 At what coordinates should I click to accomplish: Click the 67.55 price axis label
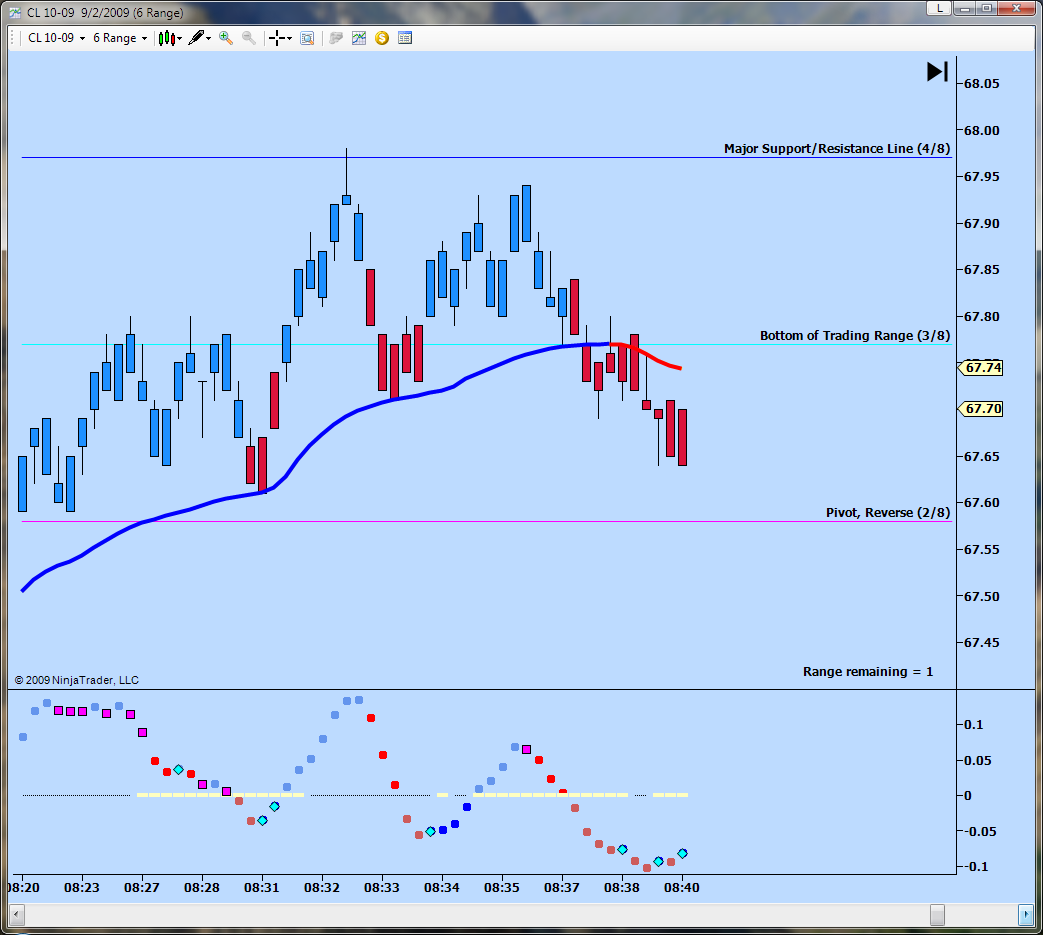(x=981, y=549)
